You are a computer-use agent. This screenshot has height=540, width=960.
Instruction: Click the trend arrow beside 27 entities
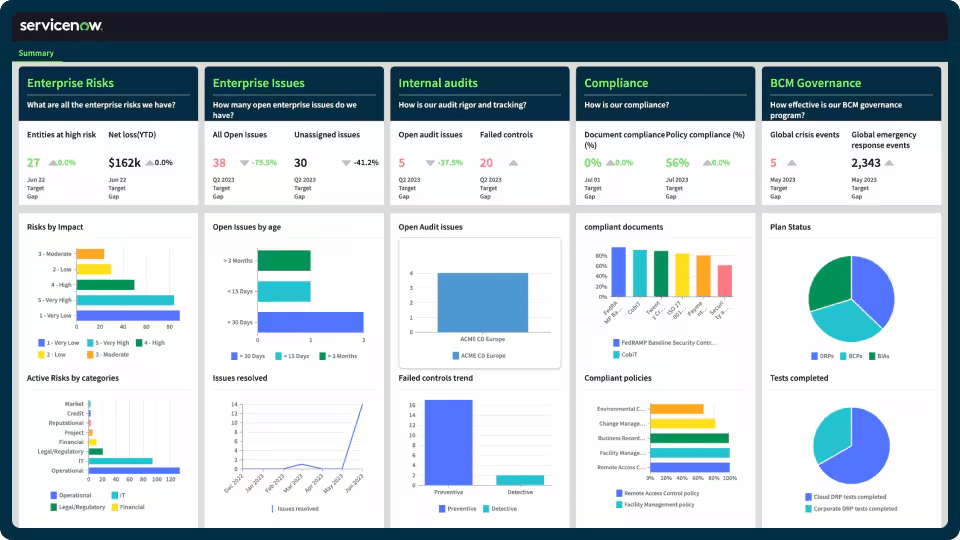52,163
